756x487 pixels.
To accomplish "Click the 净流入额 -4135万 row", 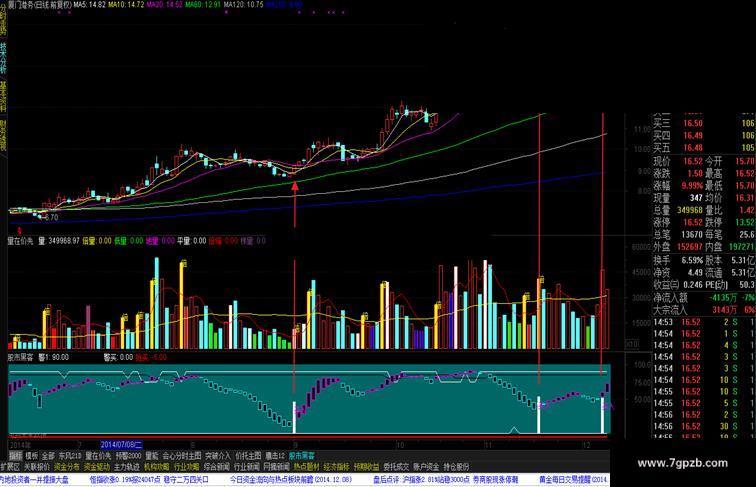I will (x=704, y=298).
